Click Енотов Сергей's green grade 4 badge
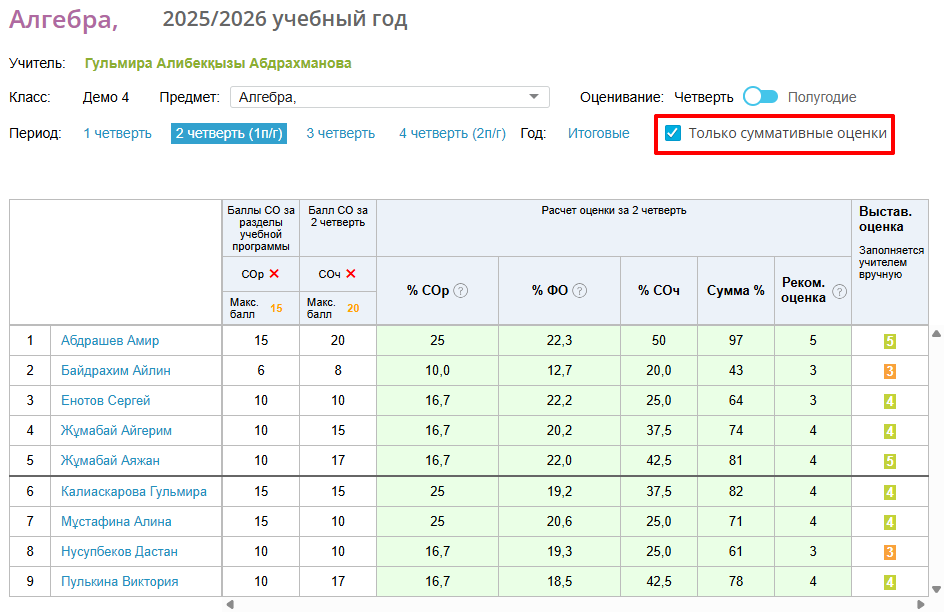Viewport: 946px width, 615px height. (889, 401)
